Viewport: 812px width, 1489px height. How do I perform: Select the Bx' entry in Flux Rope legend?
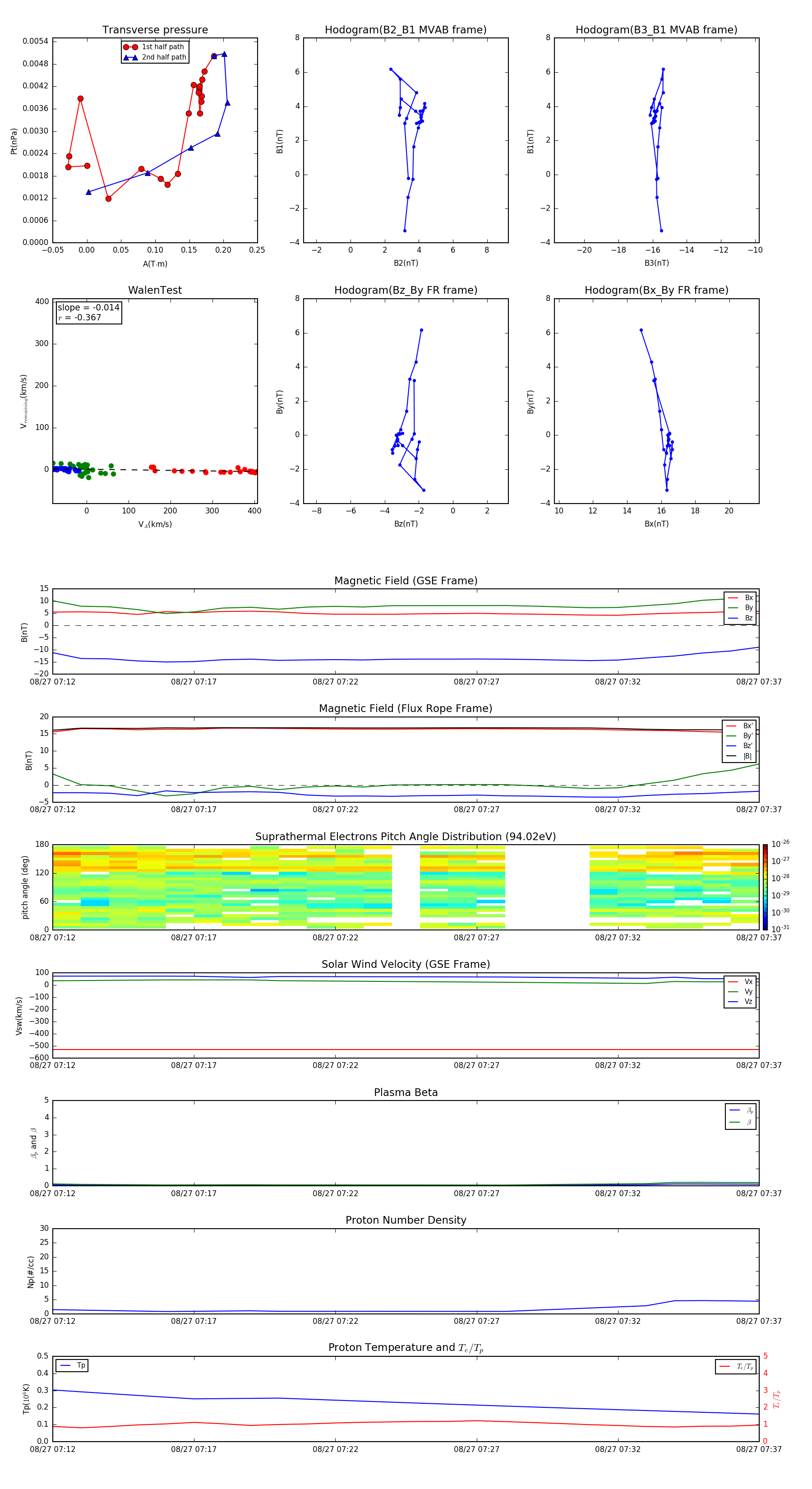(739, 726)
